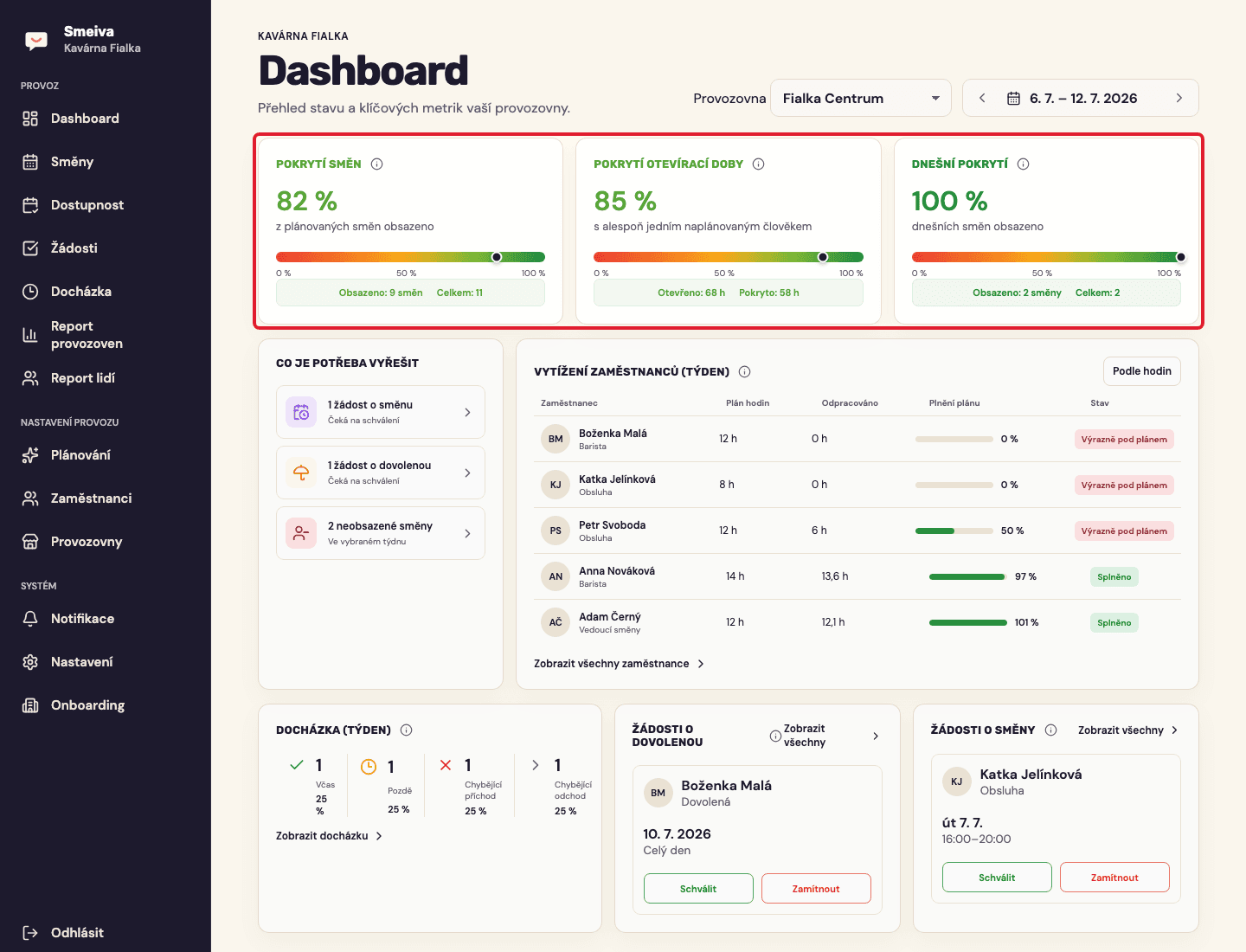Toggle the Podle hodin button
Viewport: 1246px width, 952px height.
1142,371
